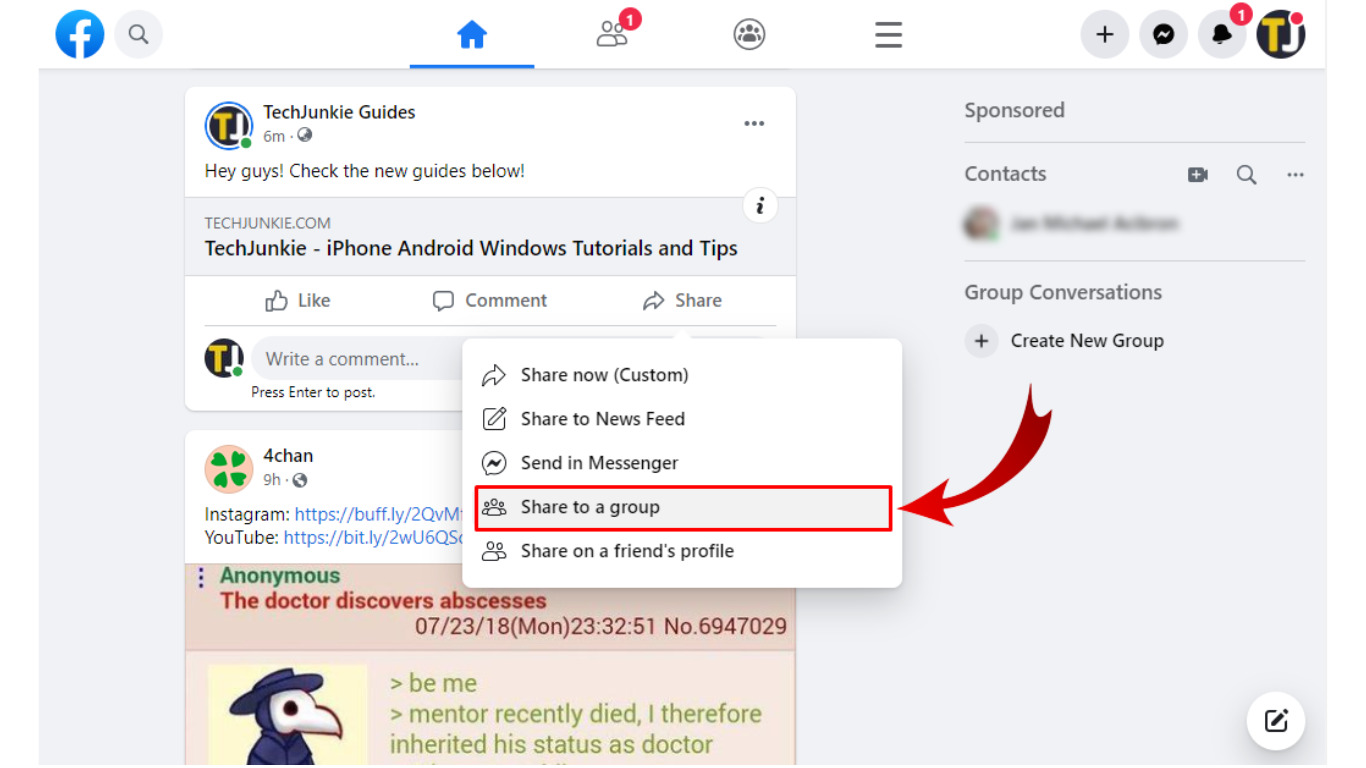The height and width of the screenshot is (768, 1366).
Task: Open Messenger from the top bar
Action: point(1164,35)
